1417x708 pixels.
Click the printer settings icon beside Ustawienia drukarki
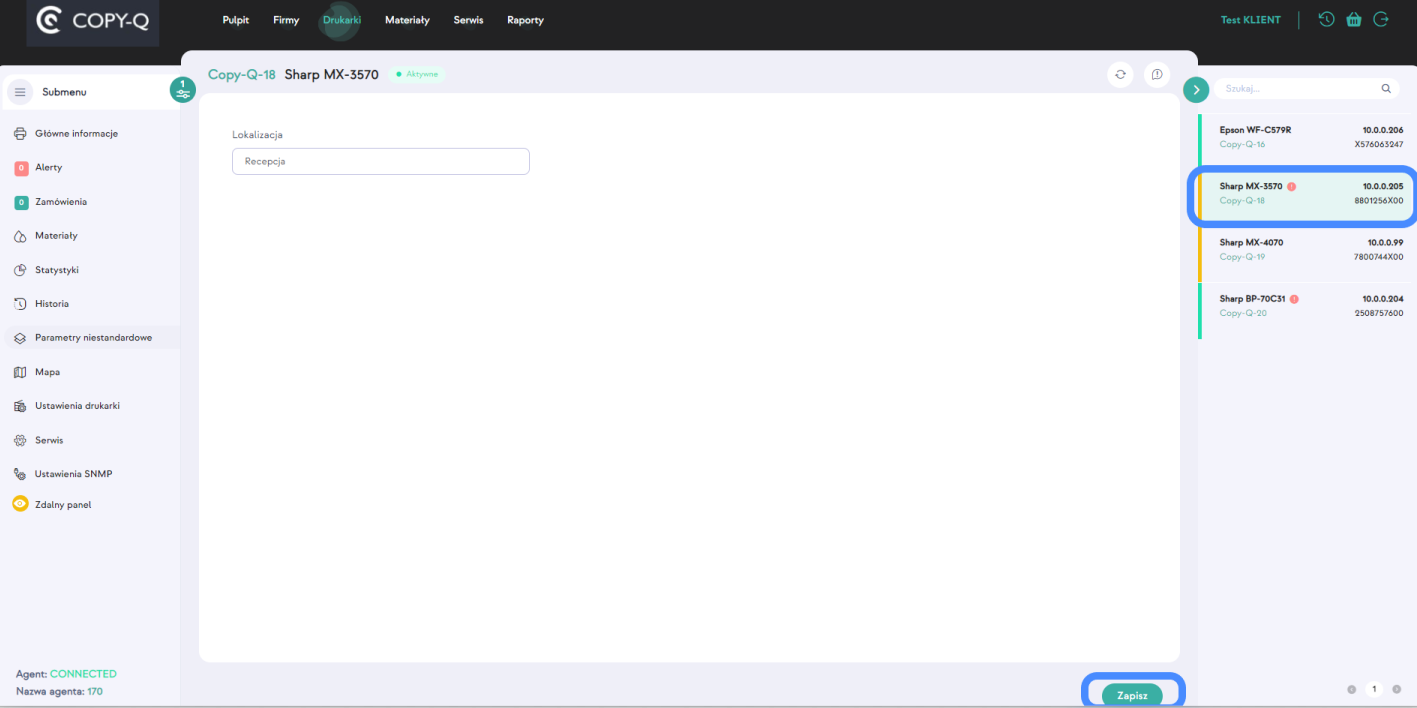point(20,406)
